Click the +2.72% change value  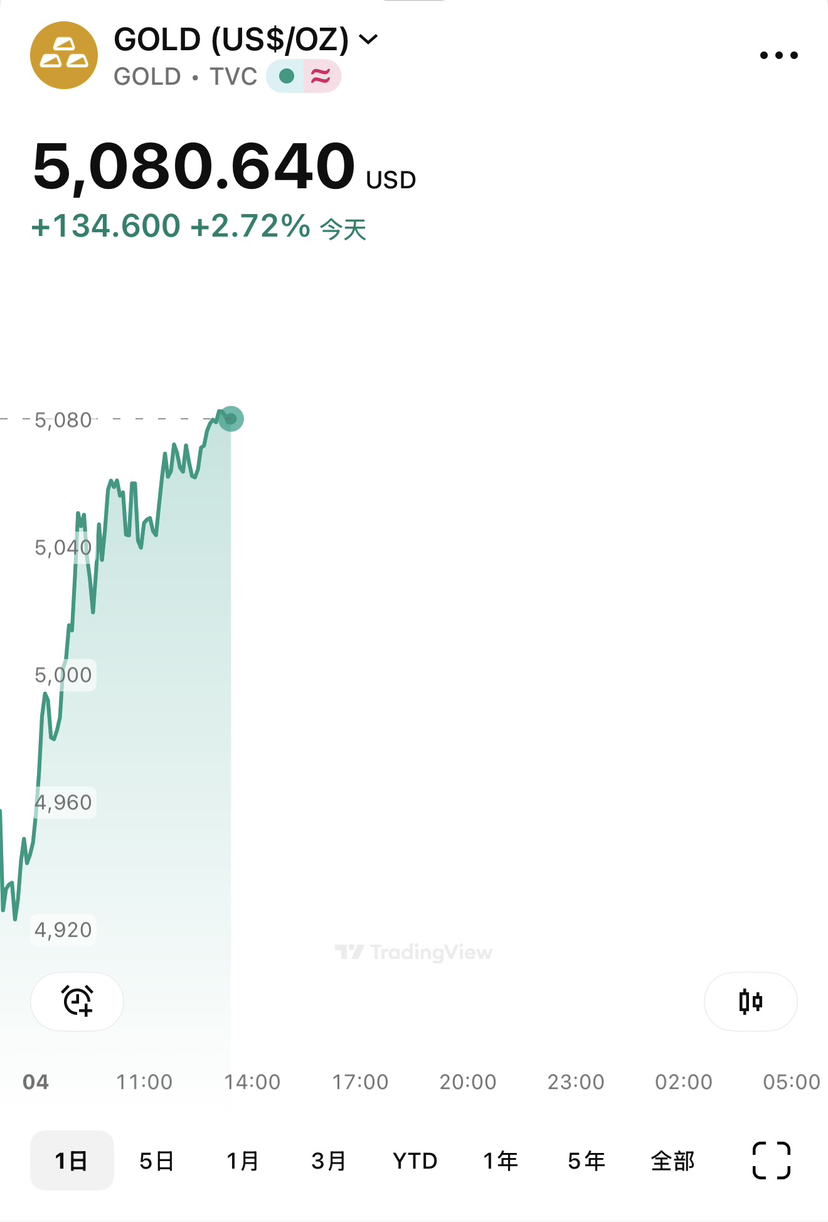point(250,226)
